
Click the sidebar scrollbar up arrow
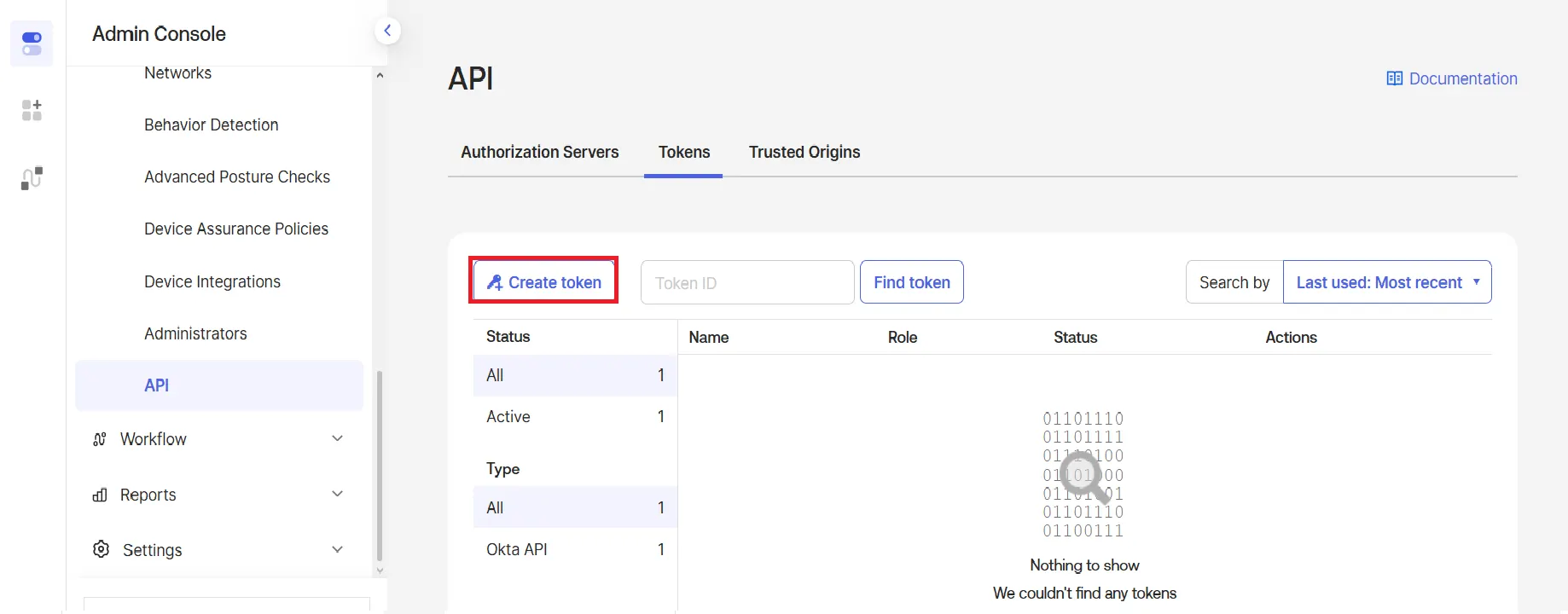(x=380, y=75)
